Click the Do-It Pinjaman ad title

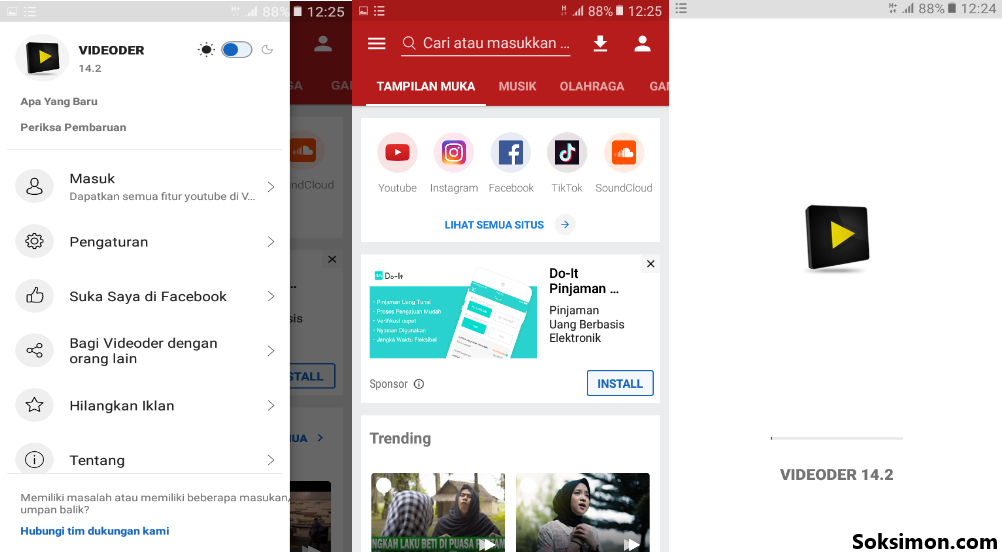coord(583,281)
